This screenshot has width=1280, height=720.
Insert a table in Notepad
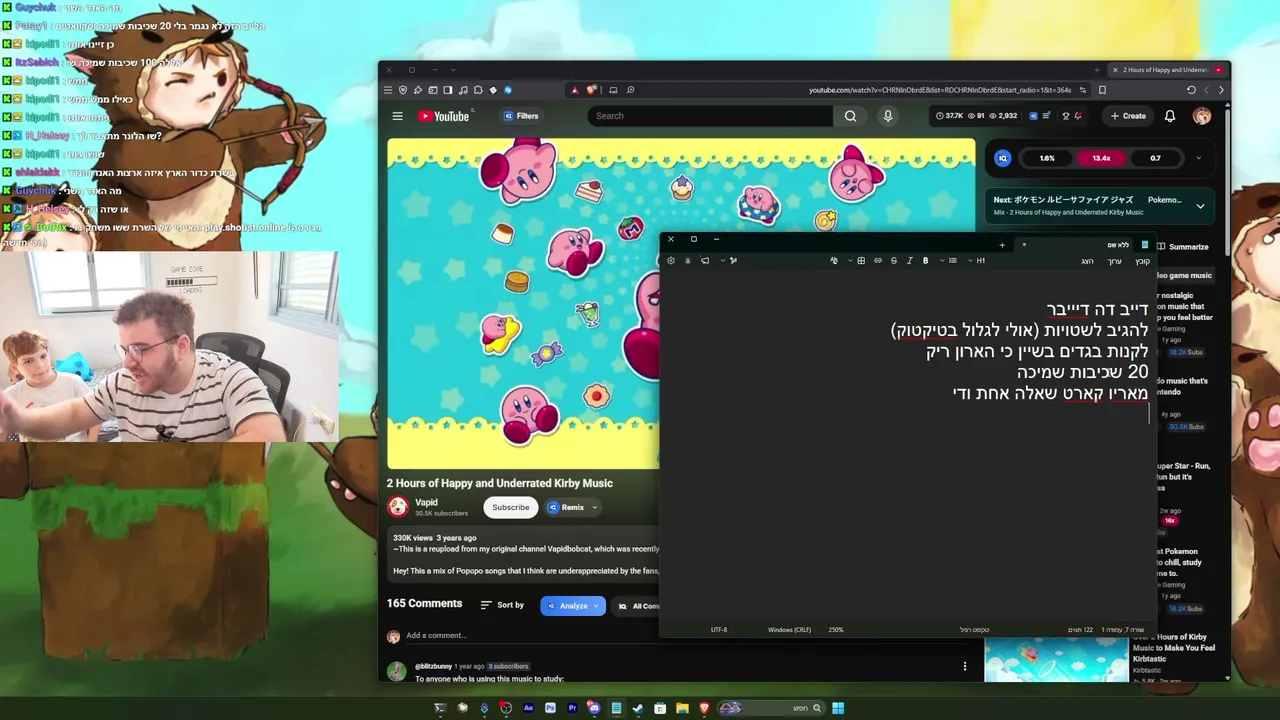861,261
